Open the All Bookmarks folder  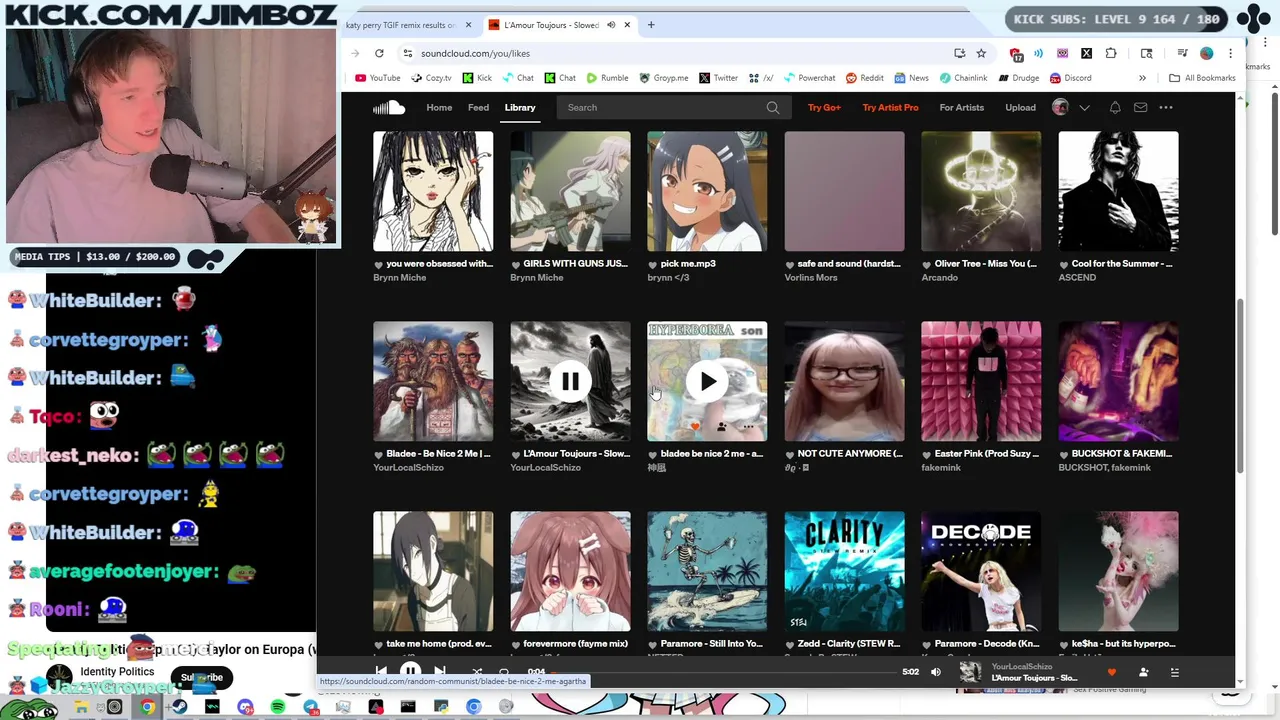click(x=1203, y=78)
